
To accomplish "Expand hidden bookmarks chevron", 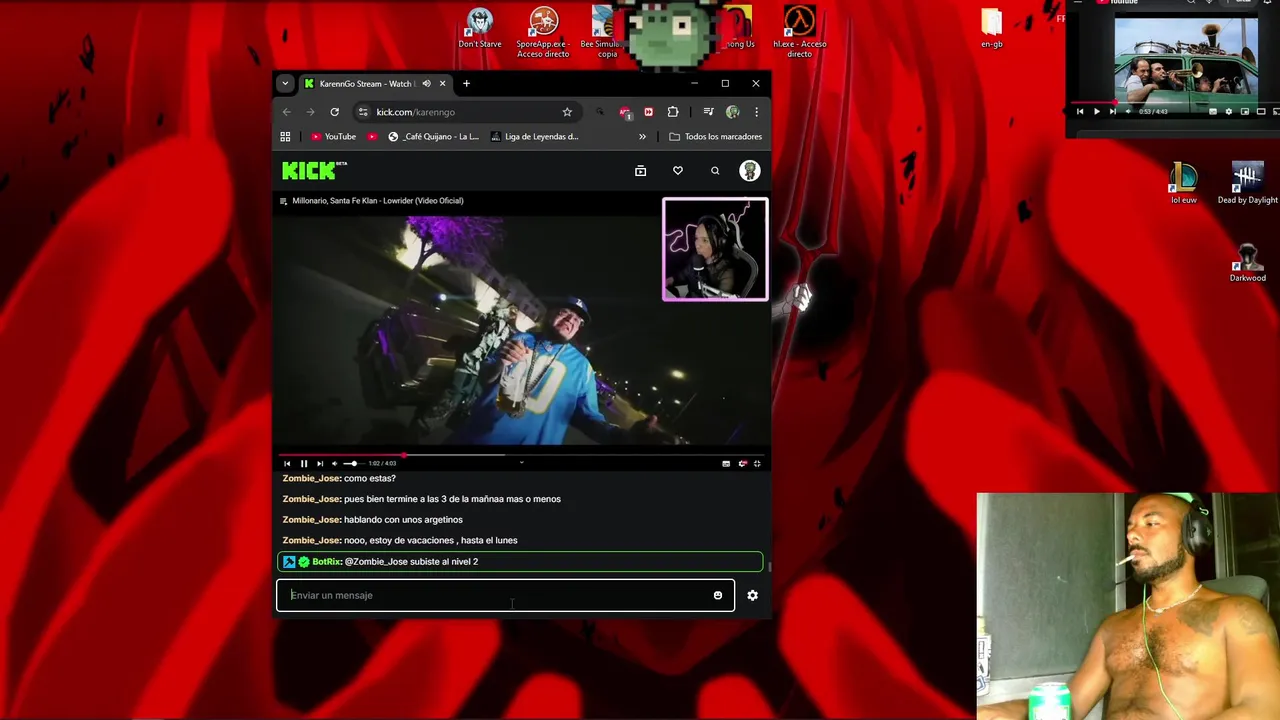I will [642, 137].
